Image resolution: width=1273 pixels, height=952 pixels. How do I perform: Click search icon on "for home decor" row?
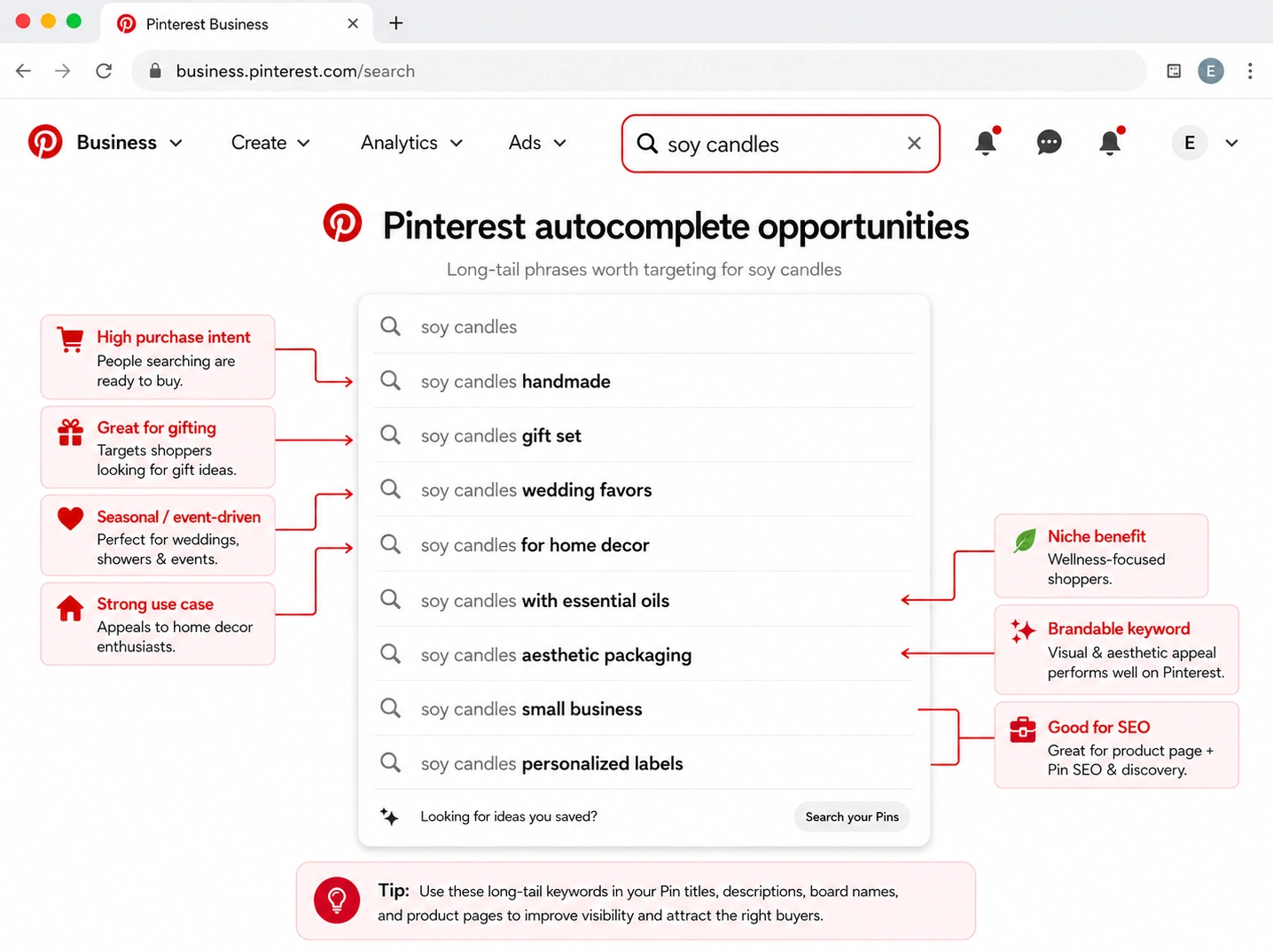[x=390, y=543]
